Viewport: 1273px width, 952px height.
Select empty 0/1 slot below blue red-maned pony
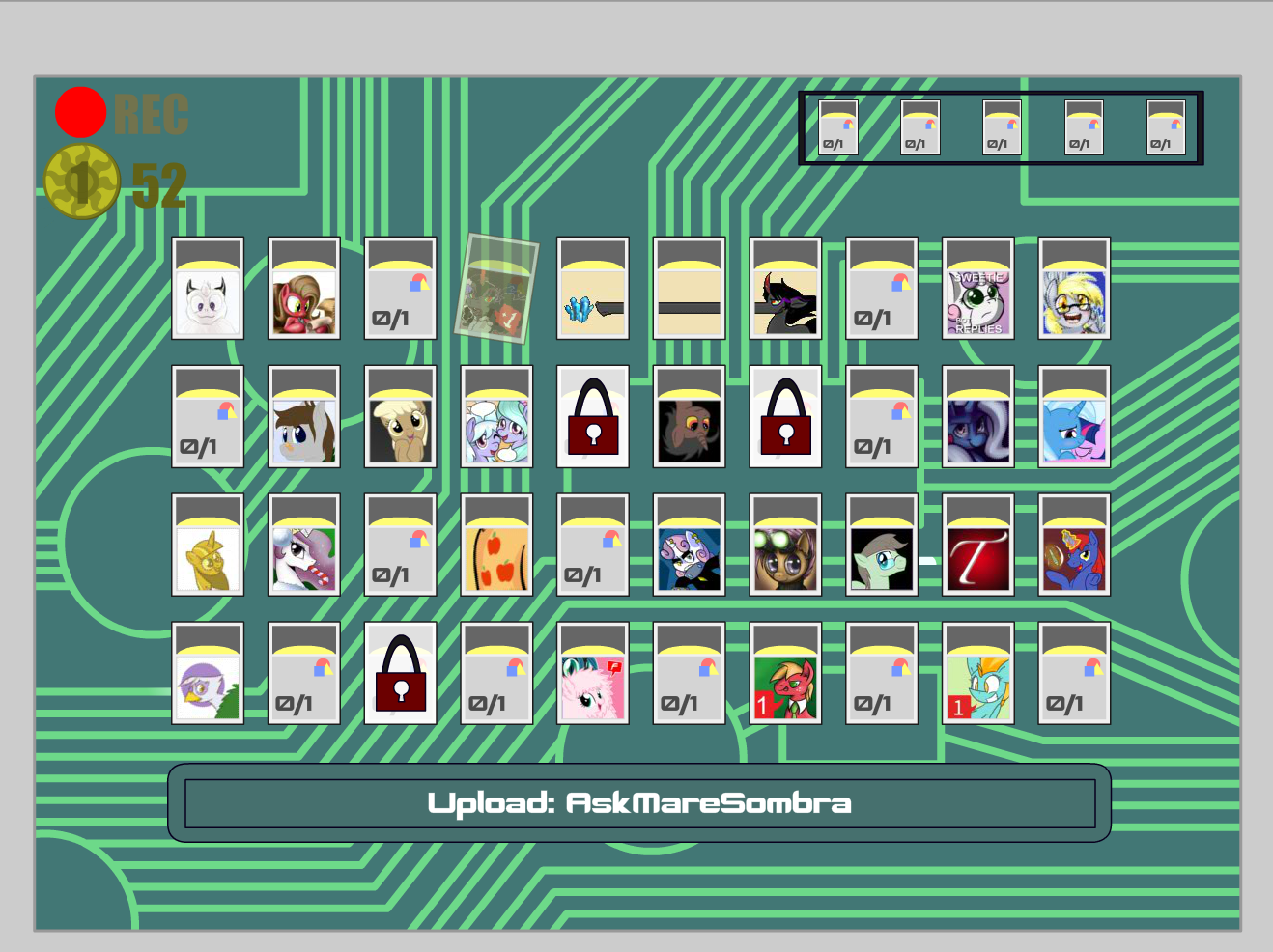(x=1075, y=673)
